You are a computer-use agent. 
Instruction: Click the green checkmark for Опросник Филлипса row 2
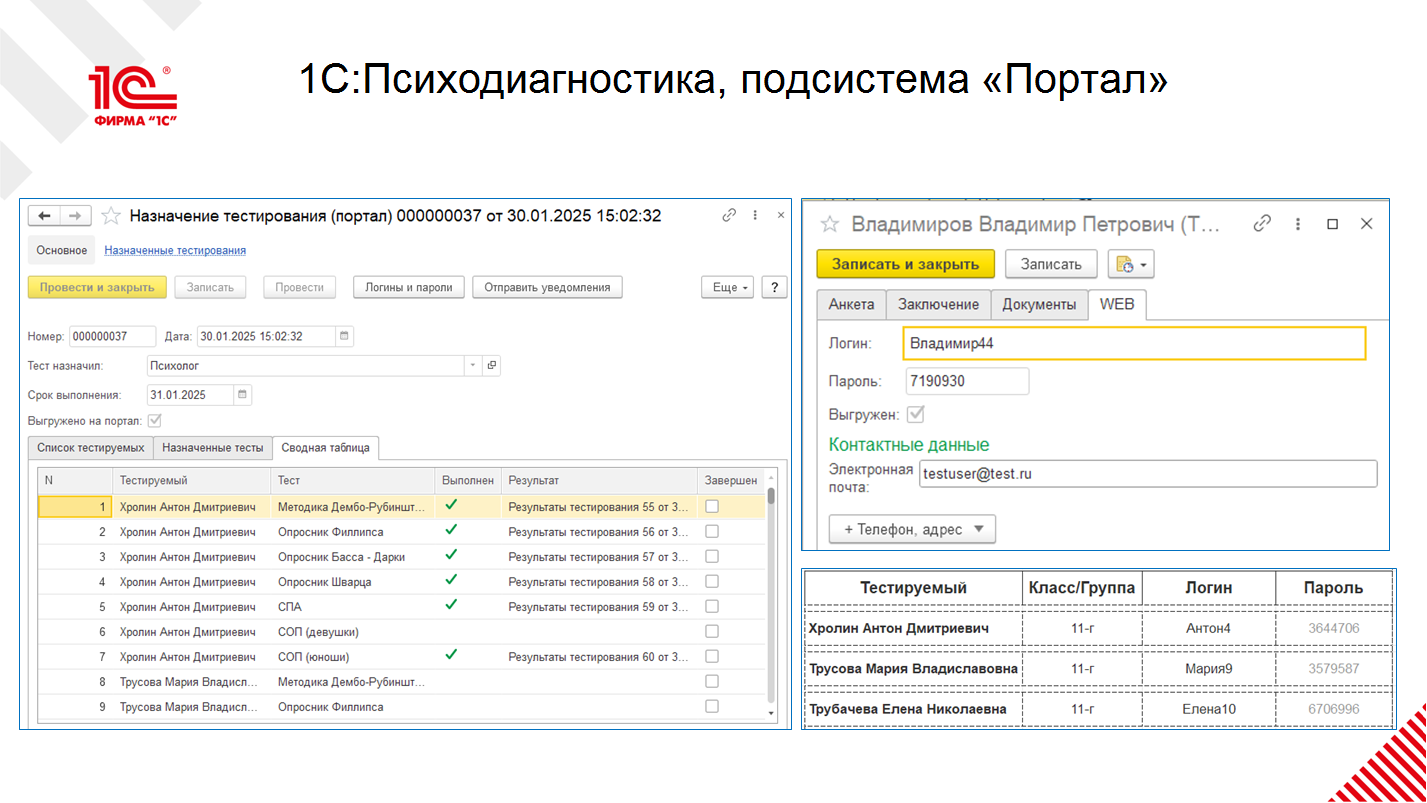tap(451, 530)
